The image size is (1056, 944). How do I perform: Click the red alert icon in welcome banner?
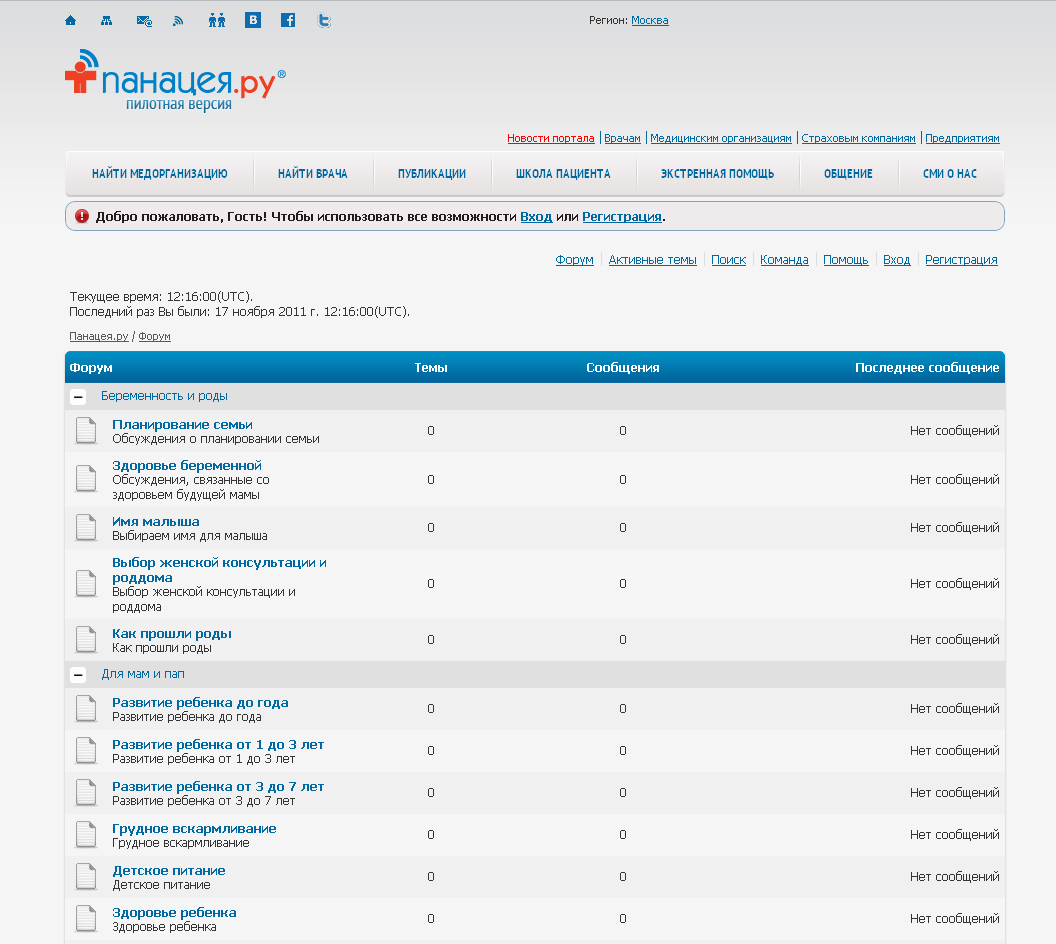82,216
